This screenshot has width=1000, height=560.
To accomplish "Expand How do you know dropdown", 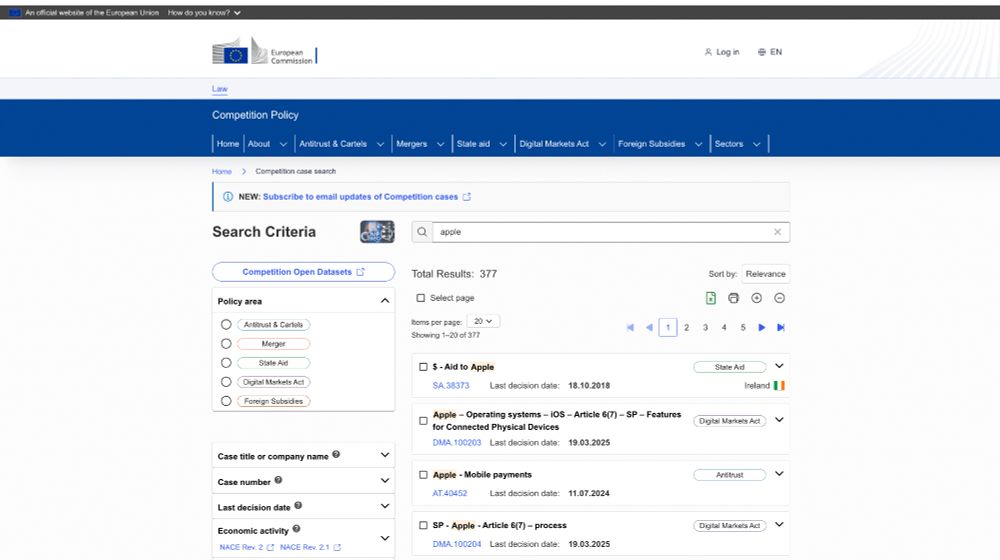I will [204, 13].
